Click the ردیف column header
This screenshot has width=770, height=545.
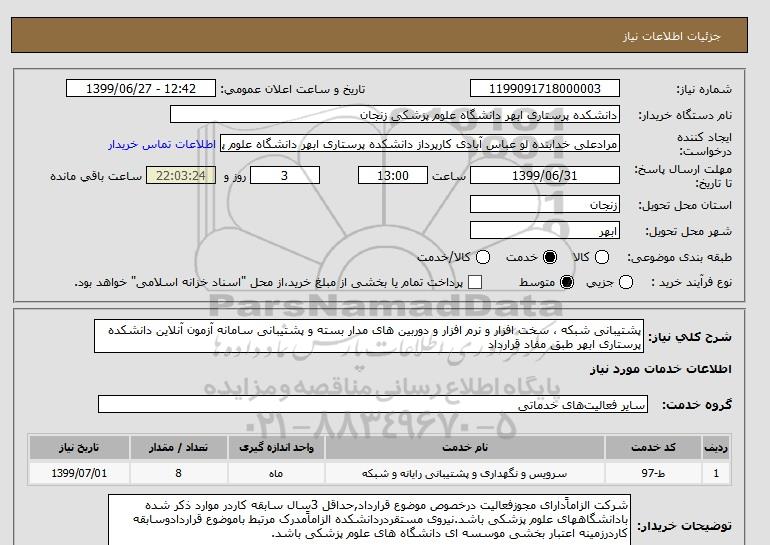pos(716,447)
